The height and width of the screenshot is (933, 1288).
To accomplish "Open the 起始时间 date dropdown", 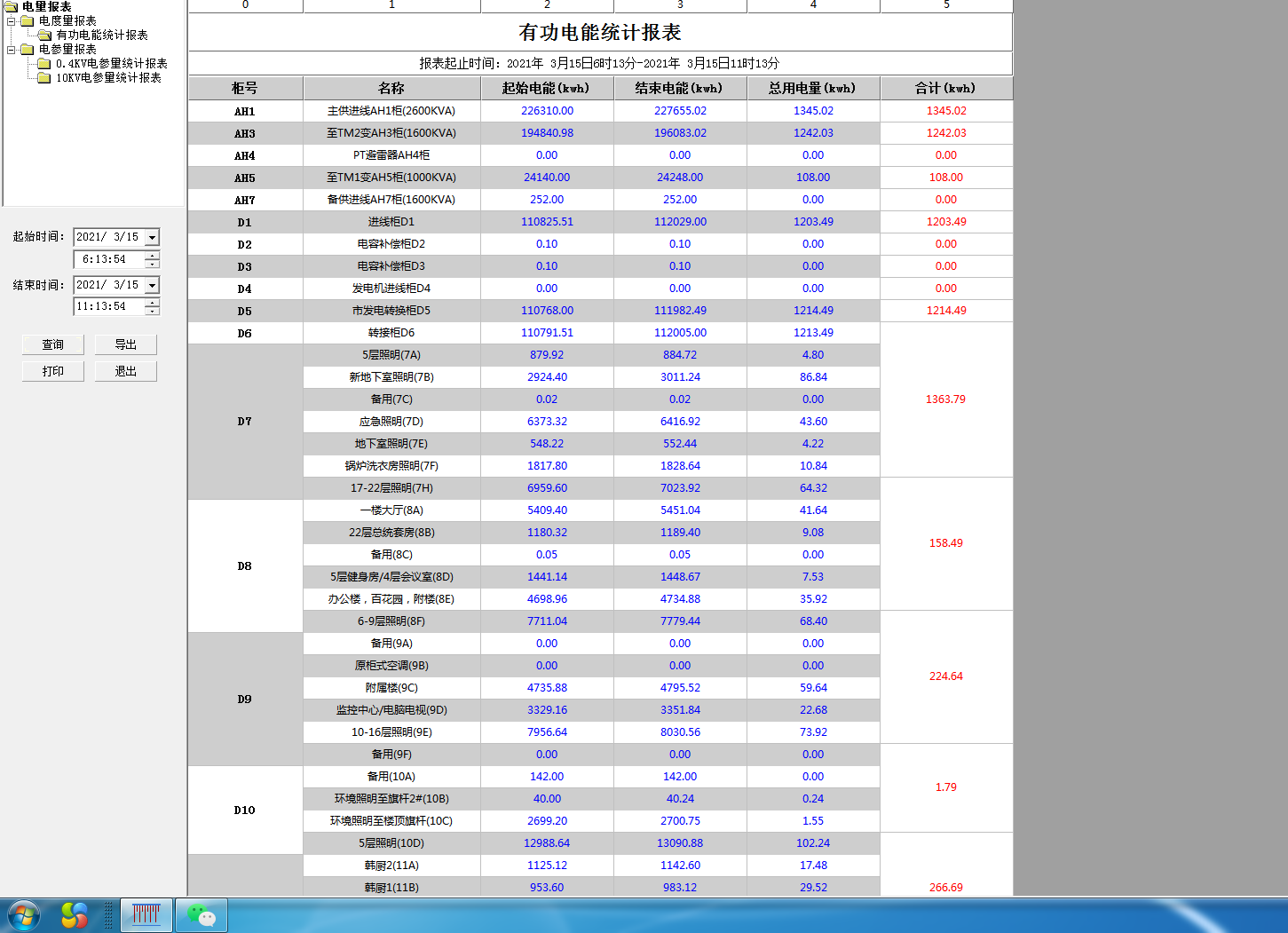I will point(152,237).
